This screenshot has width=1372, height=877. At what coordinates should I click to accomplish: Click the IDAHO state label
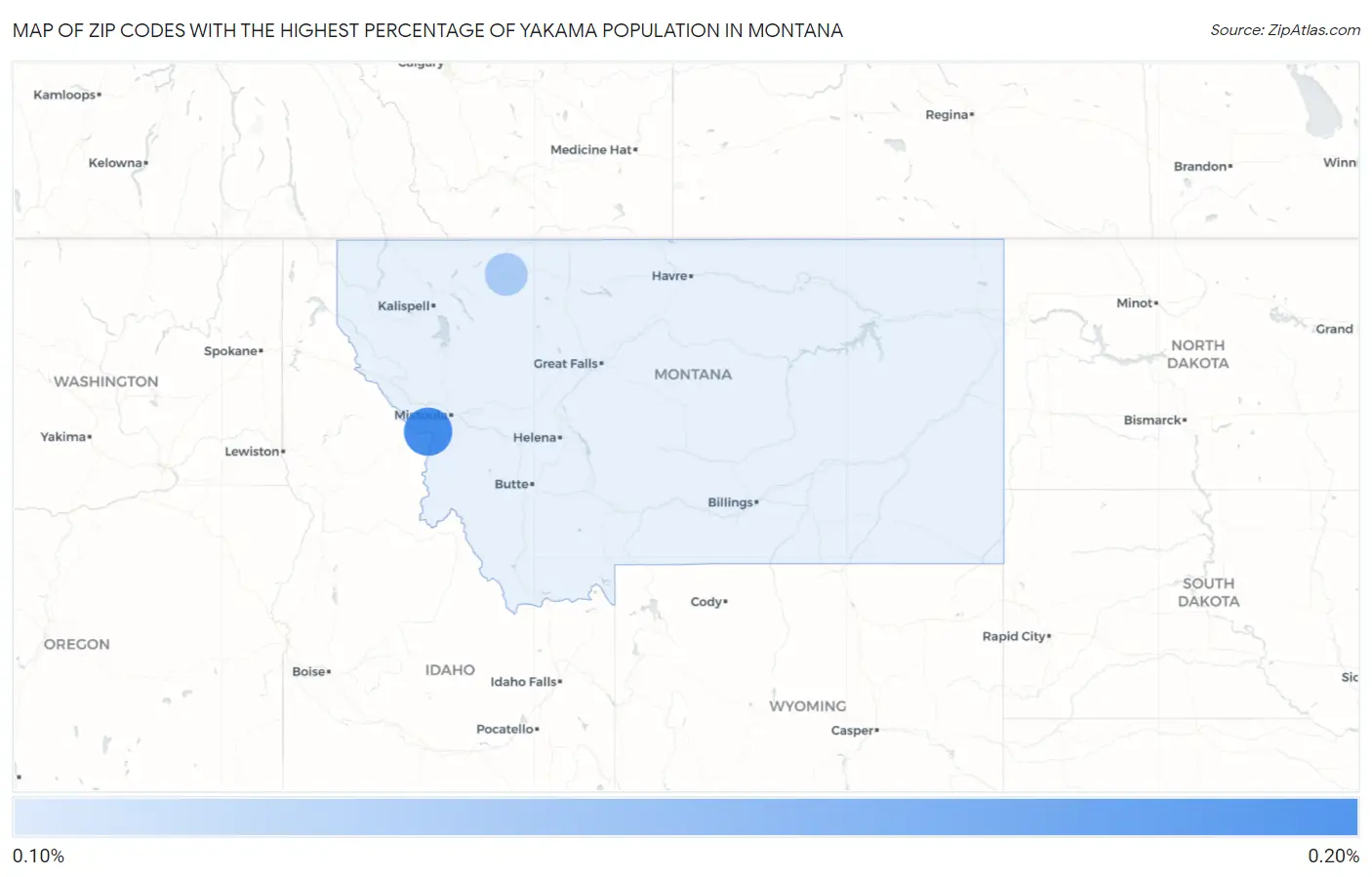click(450, 670)
